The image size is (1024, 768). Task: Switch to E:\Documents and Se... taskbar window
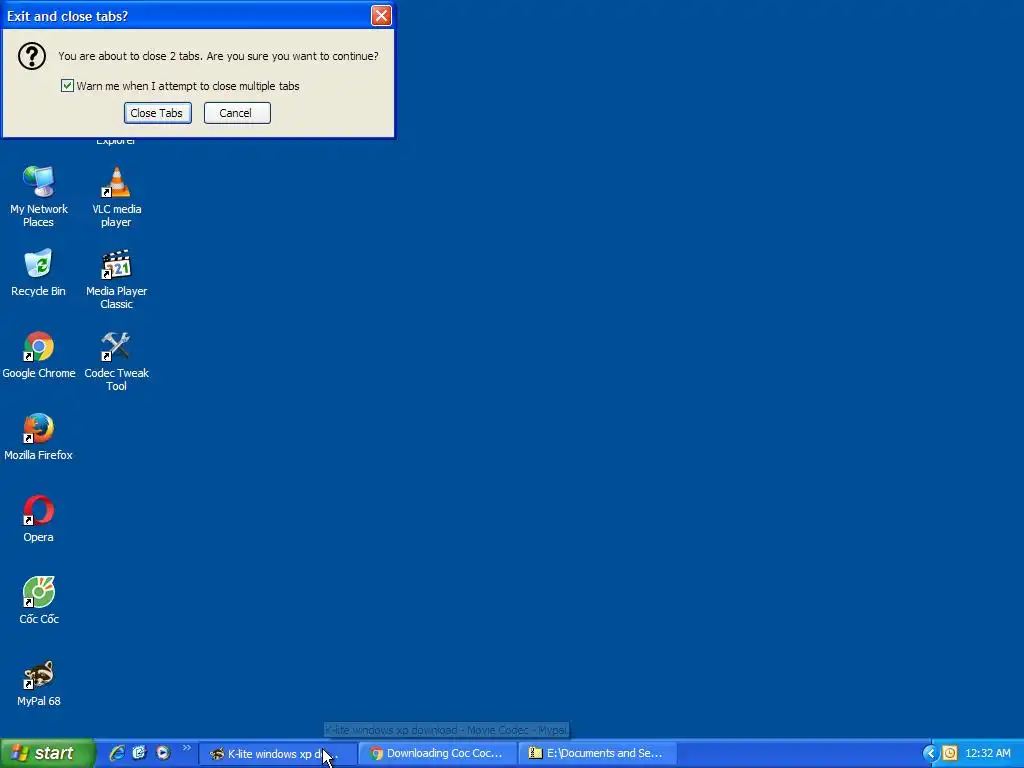click(x=598, y=754)
